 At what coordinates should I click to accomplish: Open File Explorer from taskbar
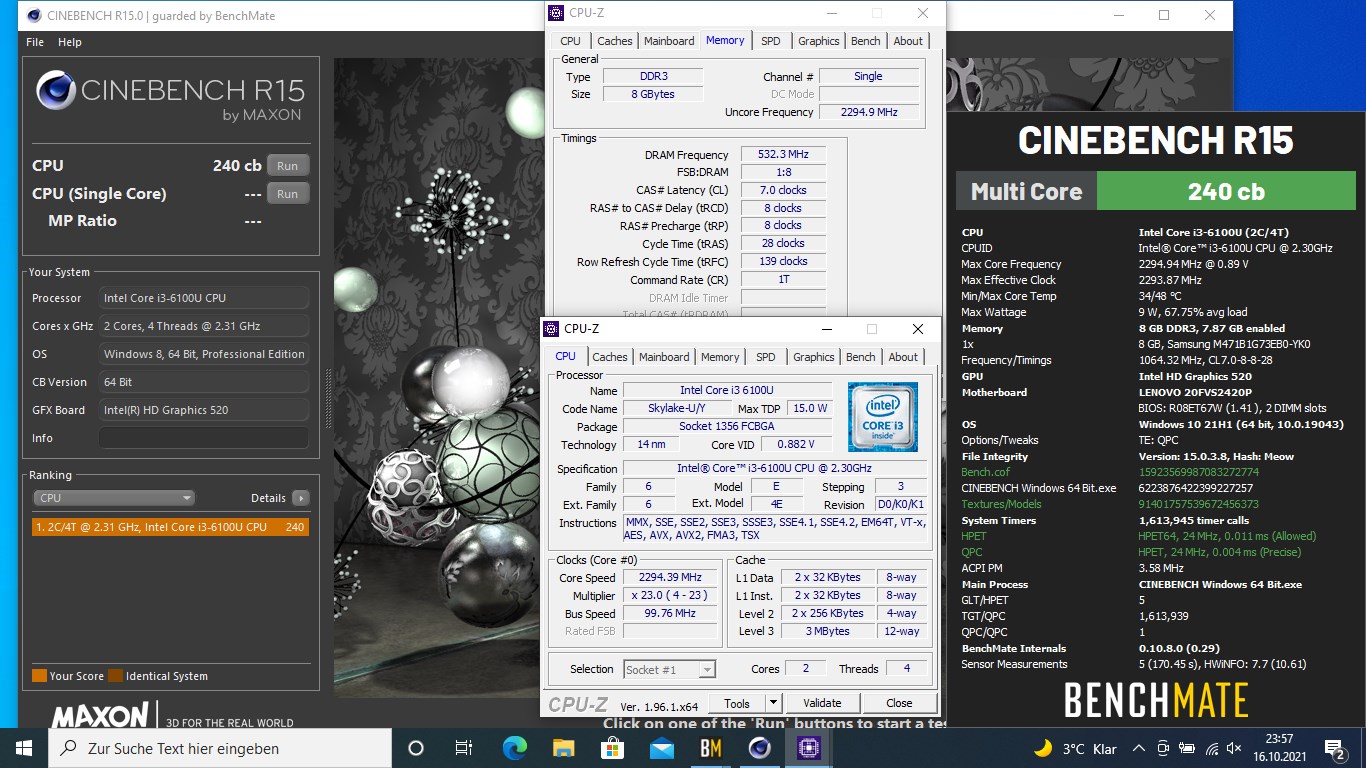(x=564, y=748)
